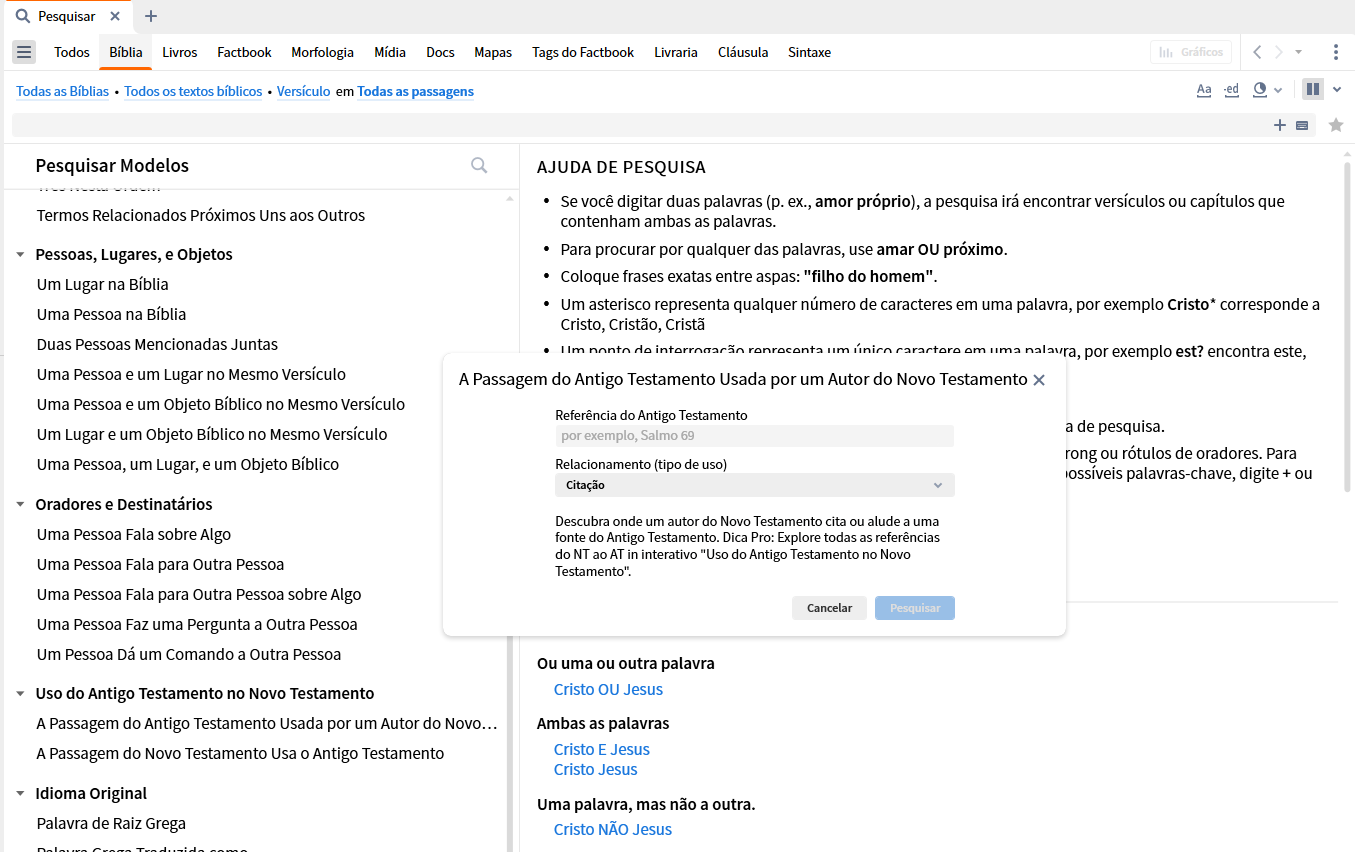Go forward in search history

1278,52
